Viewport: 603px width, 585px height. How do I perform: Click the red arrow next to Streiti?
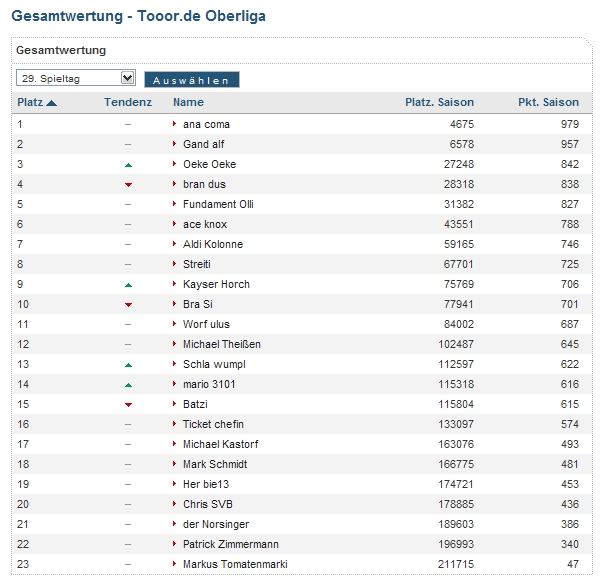click(175, 264)
